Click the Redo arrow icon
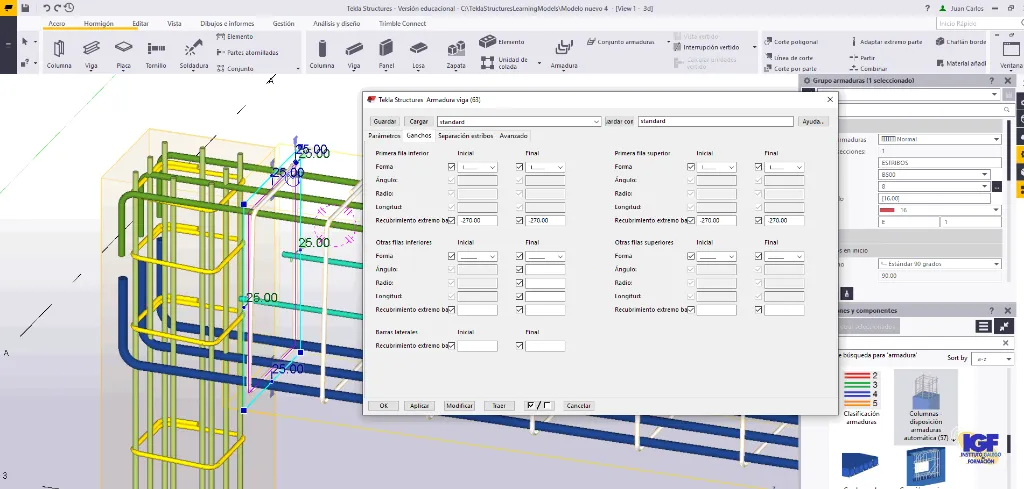Viewport: 1024px width, 489px height. coord(58,8)
